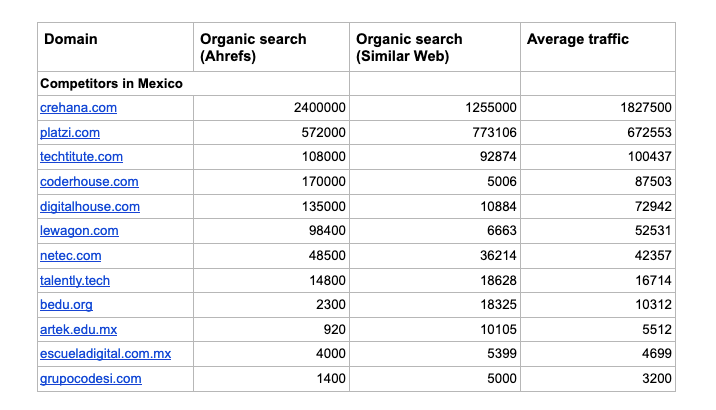716x410 pixels.
Task: Click the netec.com link
Action: [x=70, y=256]
